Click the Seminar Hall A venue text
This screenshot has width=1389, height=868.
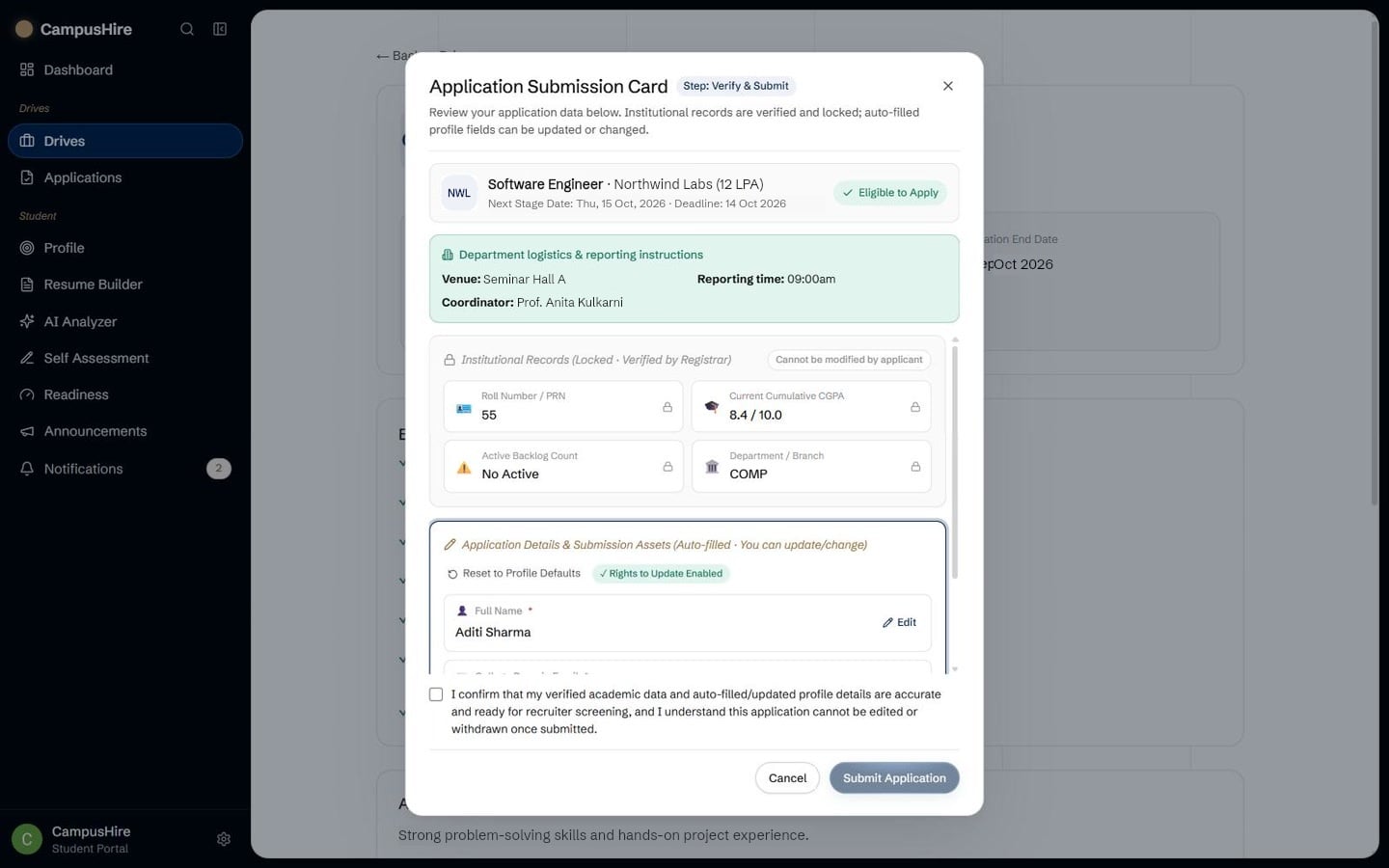click(x=524, y=280)
